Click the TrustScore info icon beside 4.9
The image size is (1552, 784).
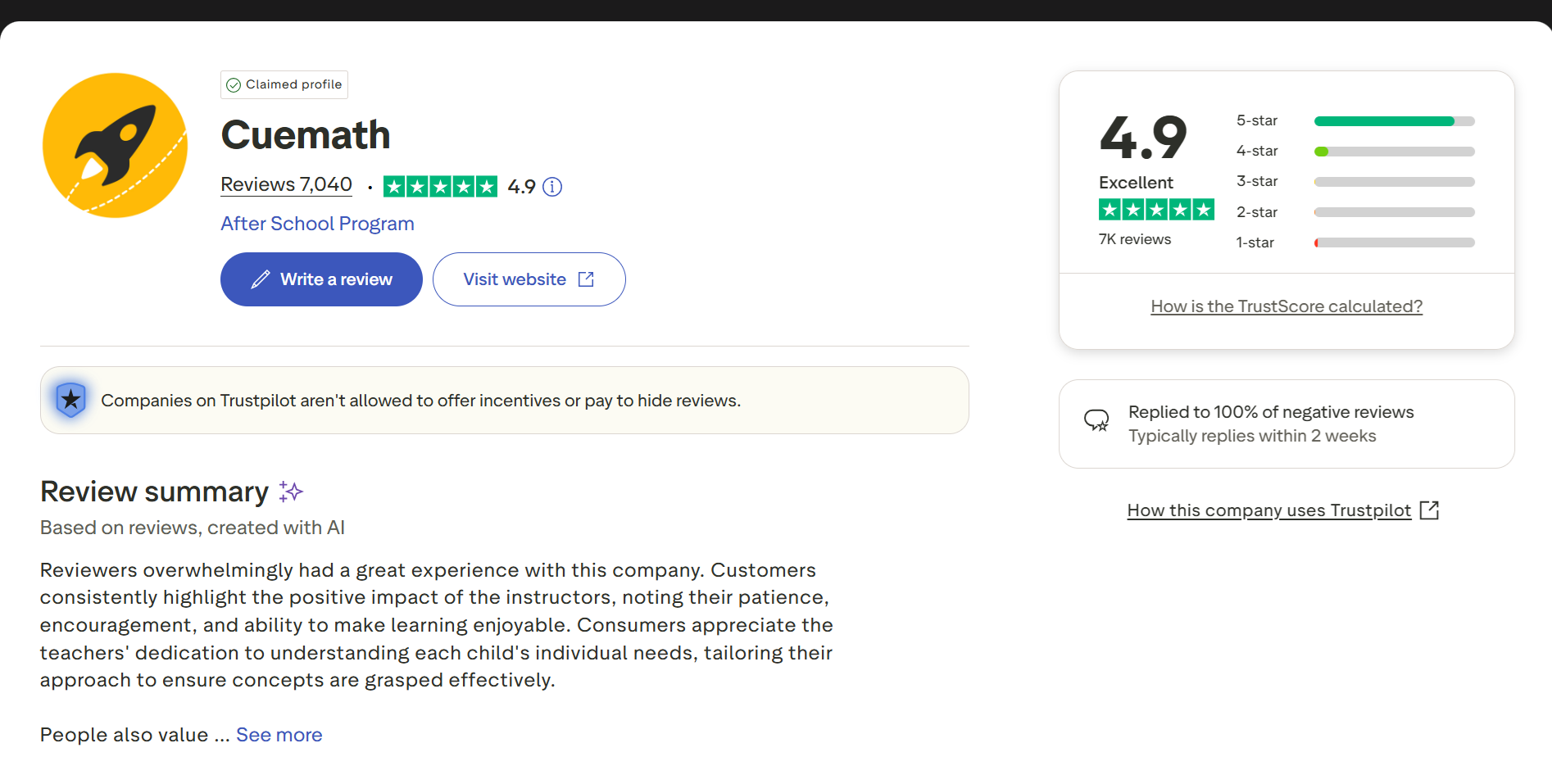553,187
